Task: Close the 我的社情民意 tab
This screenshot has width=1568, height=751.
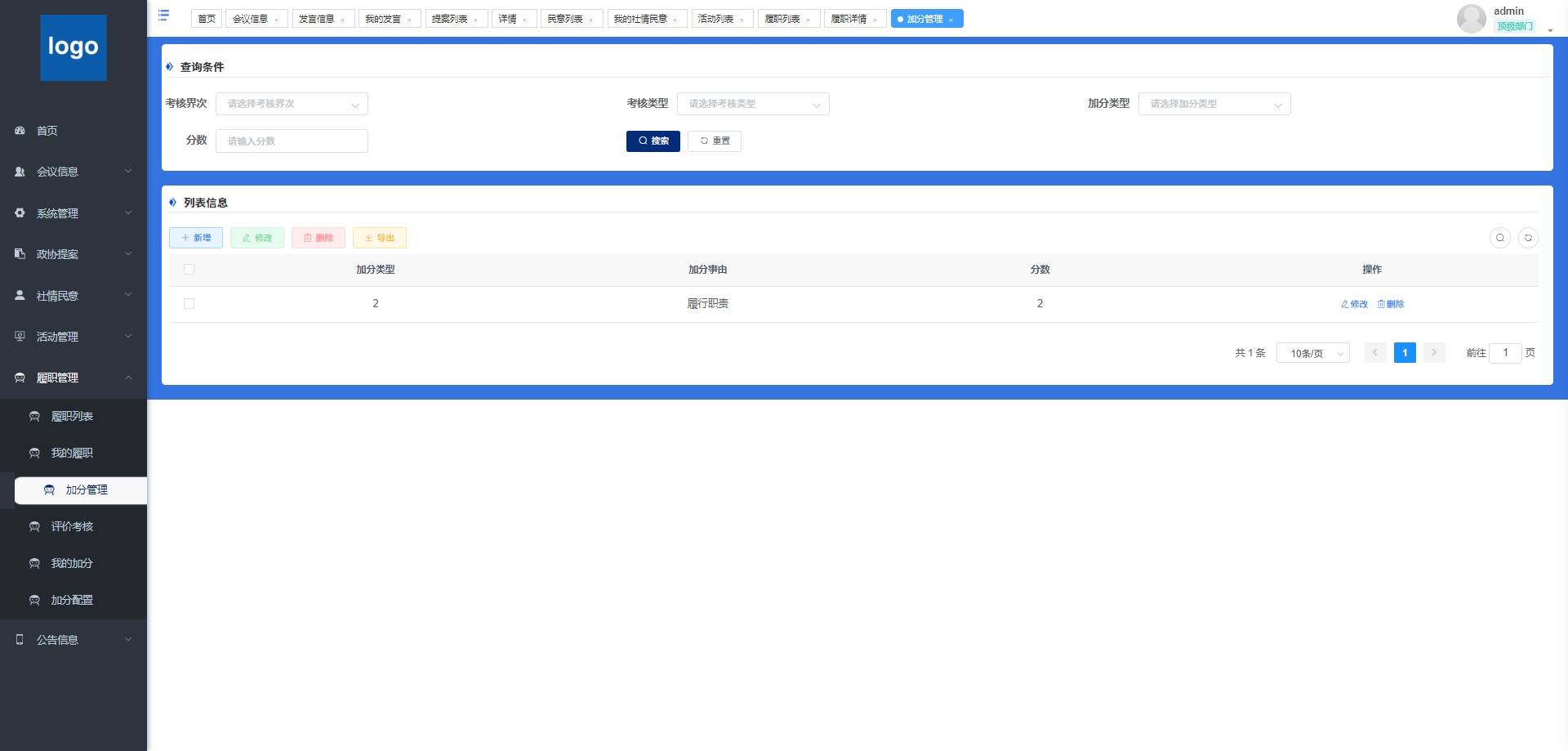Action: pyautogui.click(x=675, y=20)
